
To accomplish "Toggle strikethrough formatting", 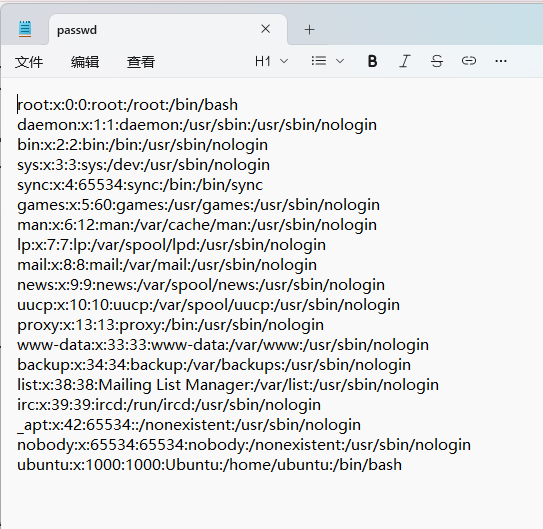I will click(x=437, y=61).
